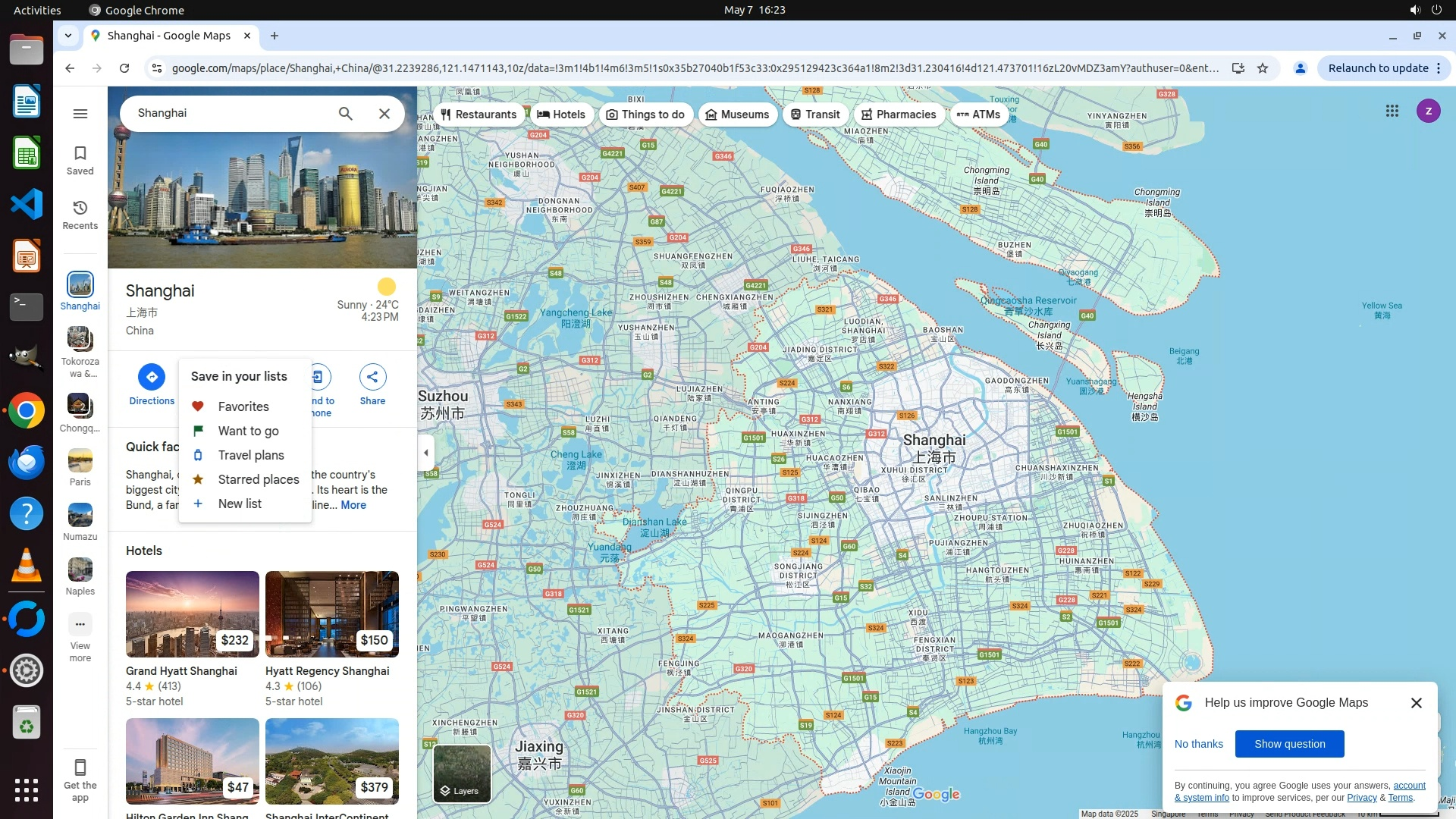Create a New list option

click(x=239, y=504)
